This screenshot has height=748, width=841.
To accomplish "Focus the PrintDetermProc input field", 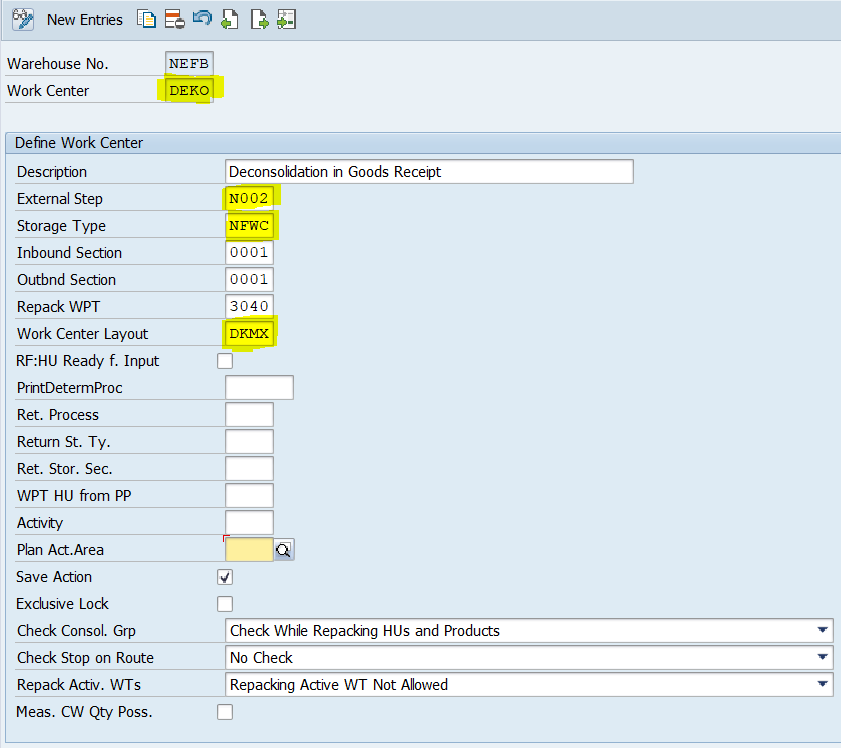I will pyautogui.click(x=259, y=388).
